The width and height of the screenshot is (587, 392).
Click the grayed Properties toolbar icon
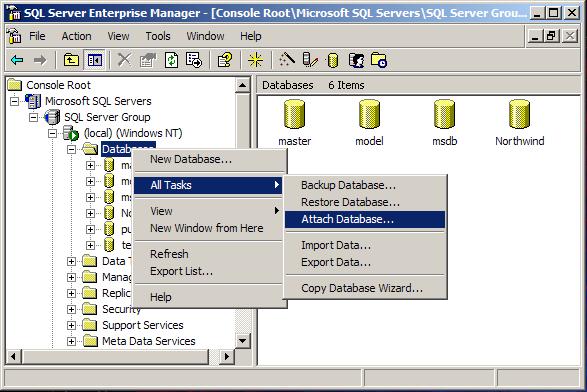pos(148,60)
